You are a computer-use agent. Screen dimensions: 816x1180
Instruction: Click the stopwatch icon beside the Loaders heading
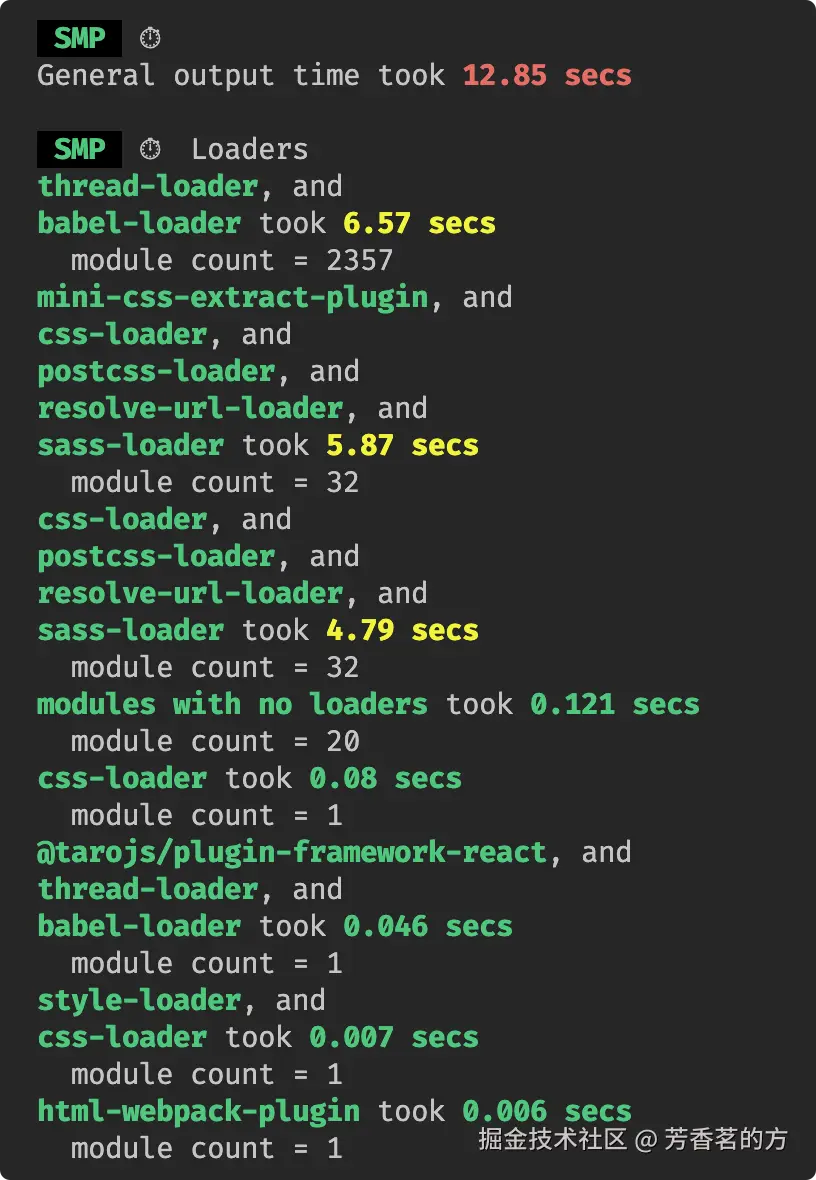(x=150, y=149)
